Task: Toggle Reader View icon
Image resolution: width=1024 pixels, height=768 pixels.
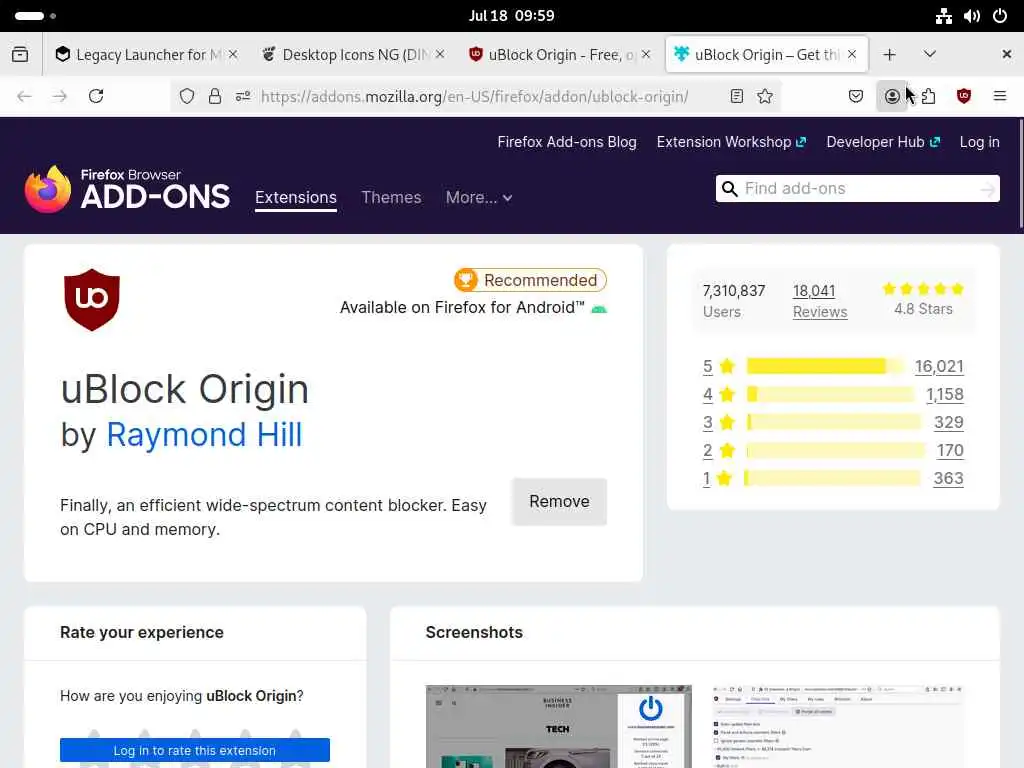Action: (x=737, y=97)
